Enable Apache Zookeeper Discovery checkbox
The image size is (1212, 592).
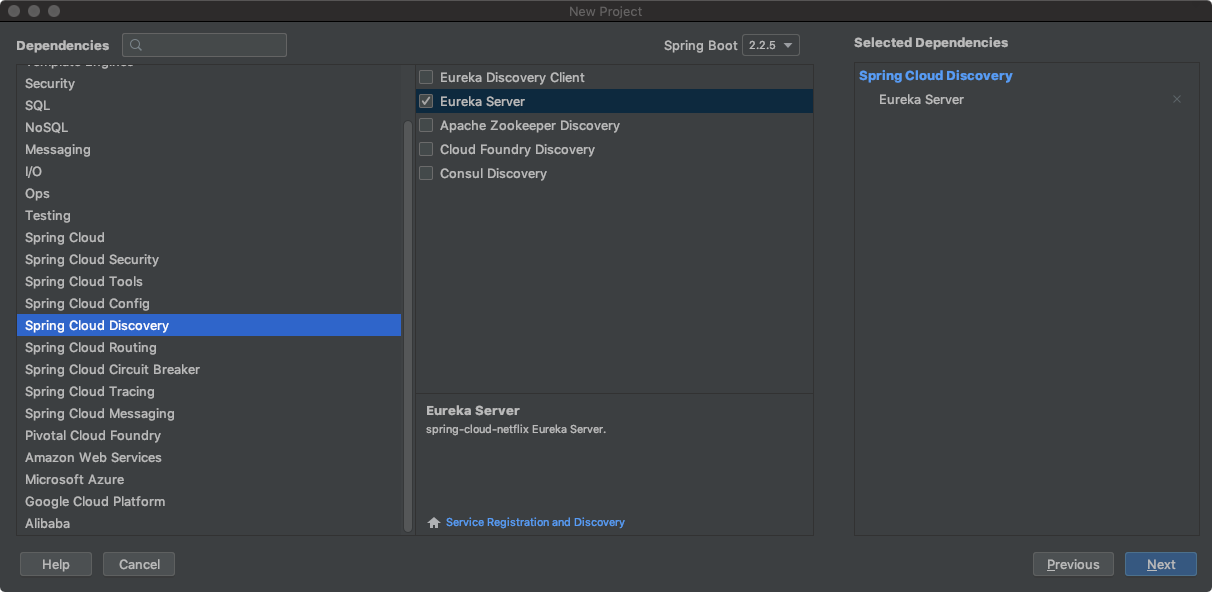click(x=426, y=125)
